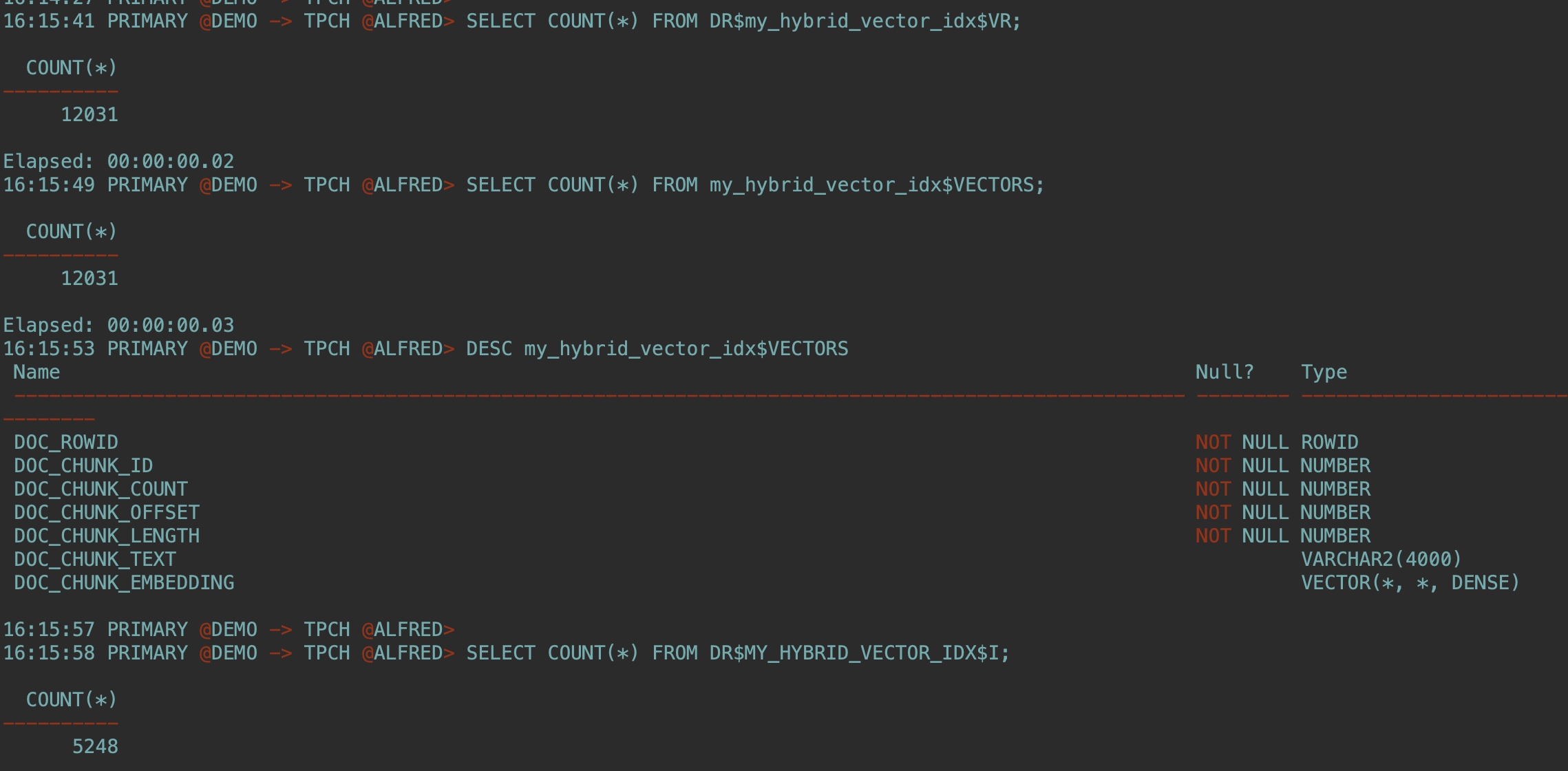Click the Type column header
This screenshot has width=1568, height=771.
pyautogui.click(x=1324, y=372)
